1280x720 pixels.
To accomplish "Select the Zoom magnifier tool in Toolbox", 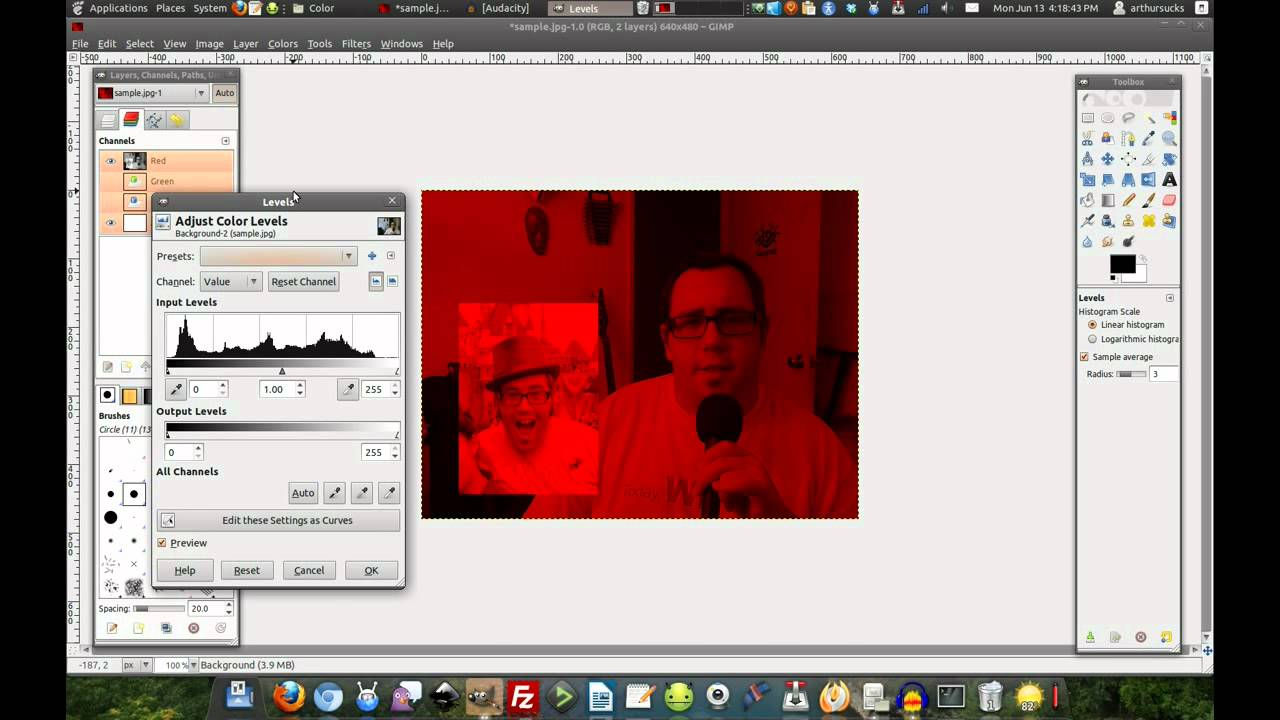I will (1169, 139).
